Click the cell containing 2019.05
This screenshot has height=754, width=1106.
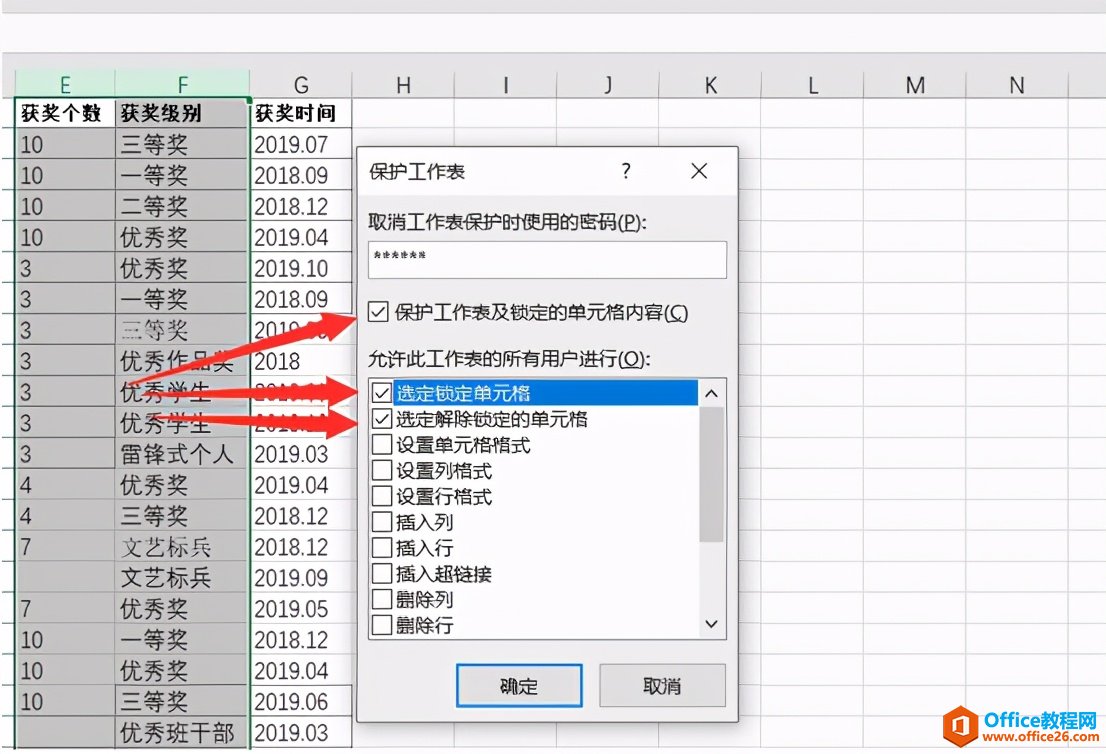tap(301, 609)
